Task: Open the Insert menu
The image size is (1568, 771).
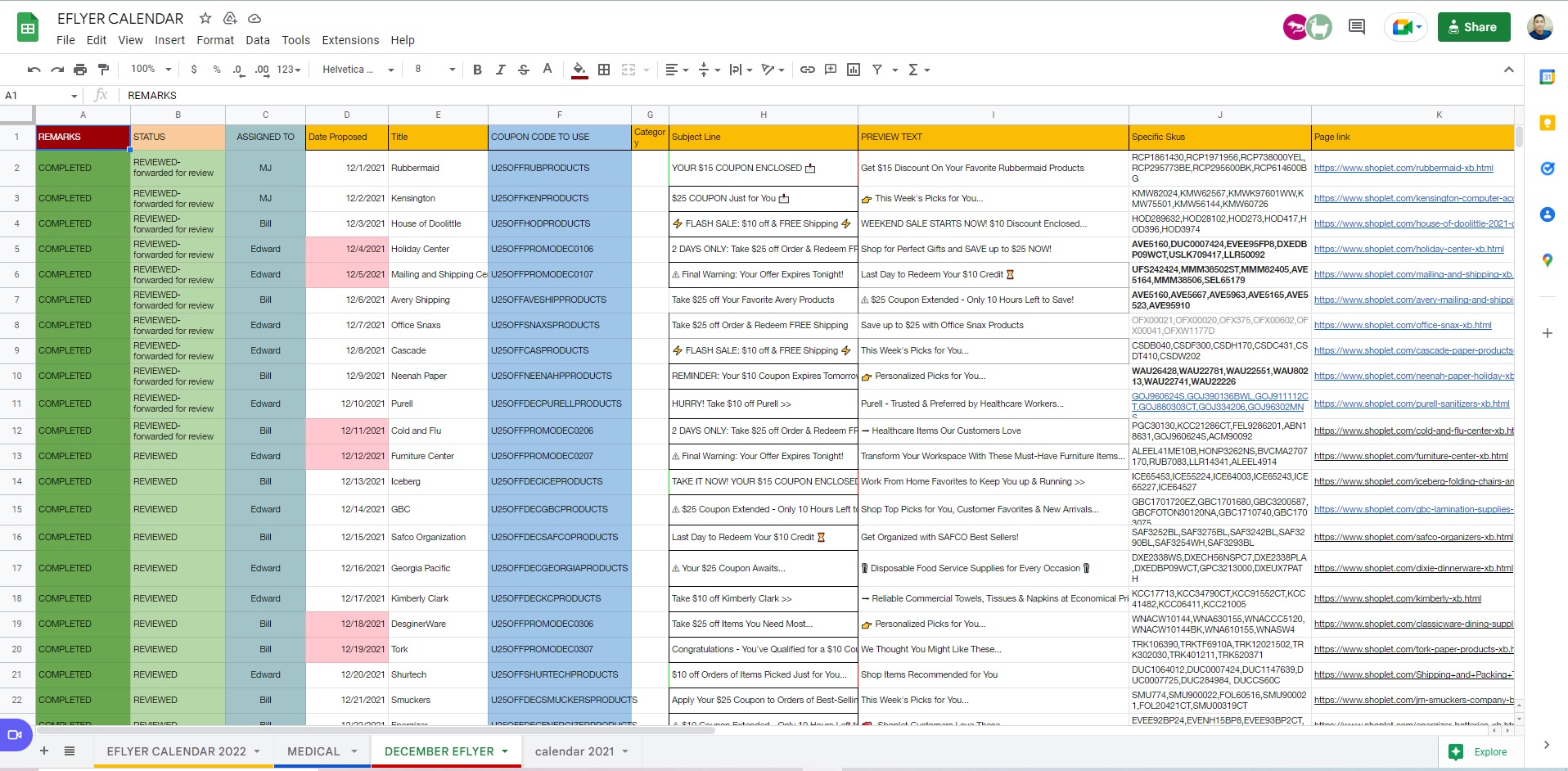Action: [169, 40]
